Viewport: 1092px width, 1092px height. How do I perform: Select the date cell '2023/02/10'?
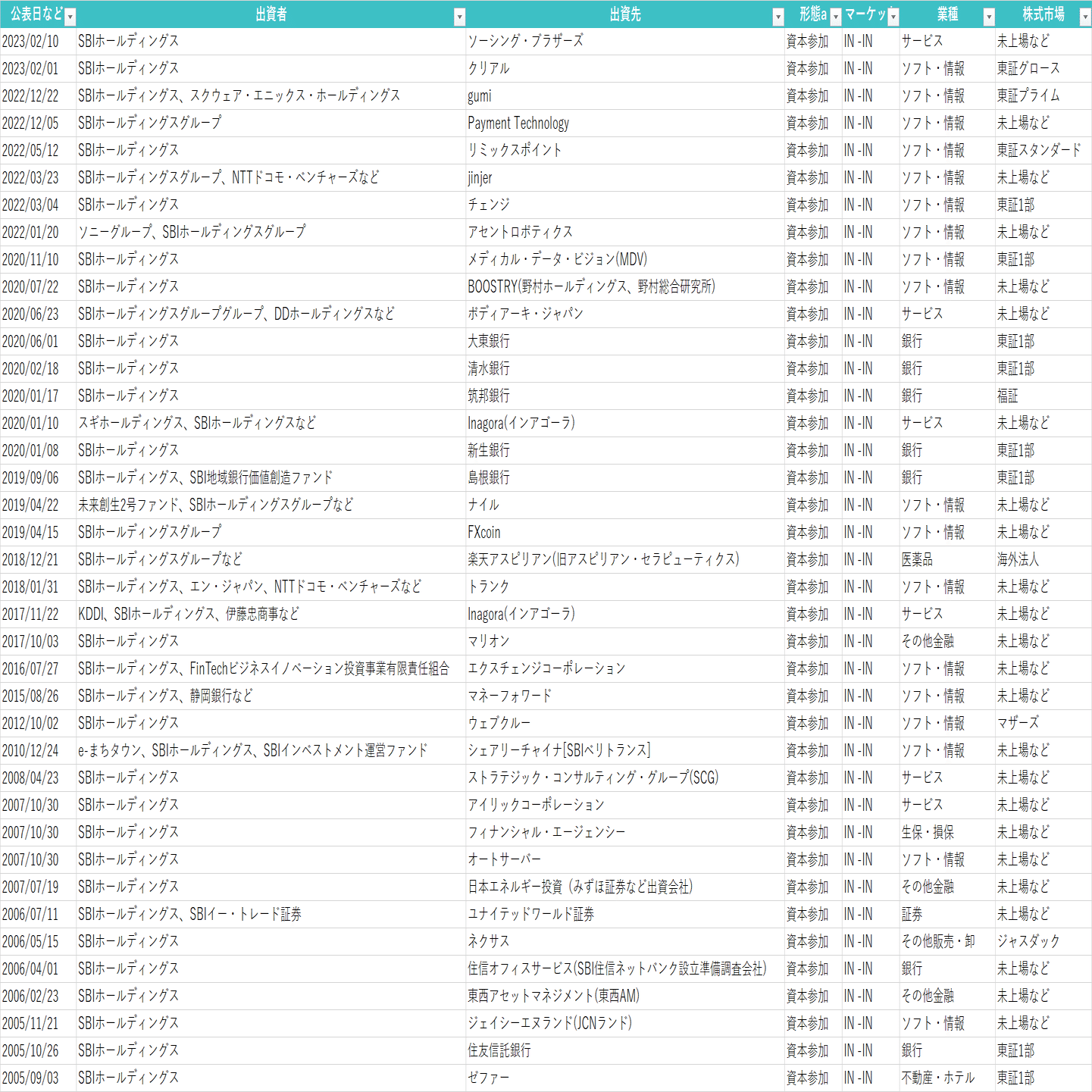click(38, 42)
